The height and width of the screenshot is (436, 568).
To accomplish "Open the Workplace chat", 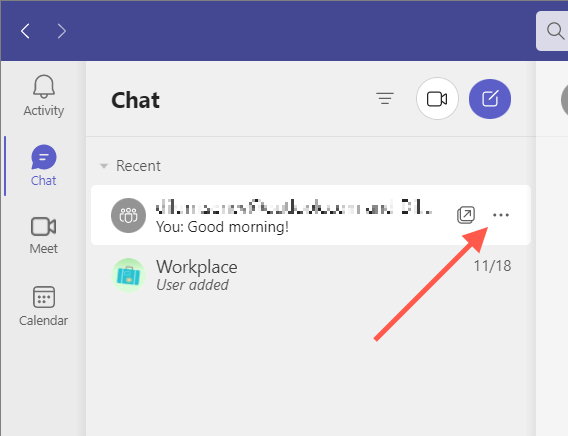I will (311, 275).
